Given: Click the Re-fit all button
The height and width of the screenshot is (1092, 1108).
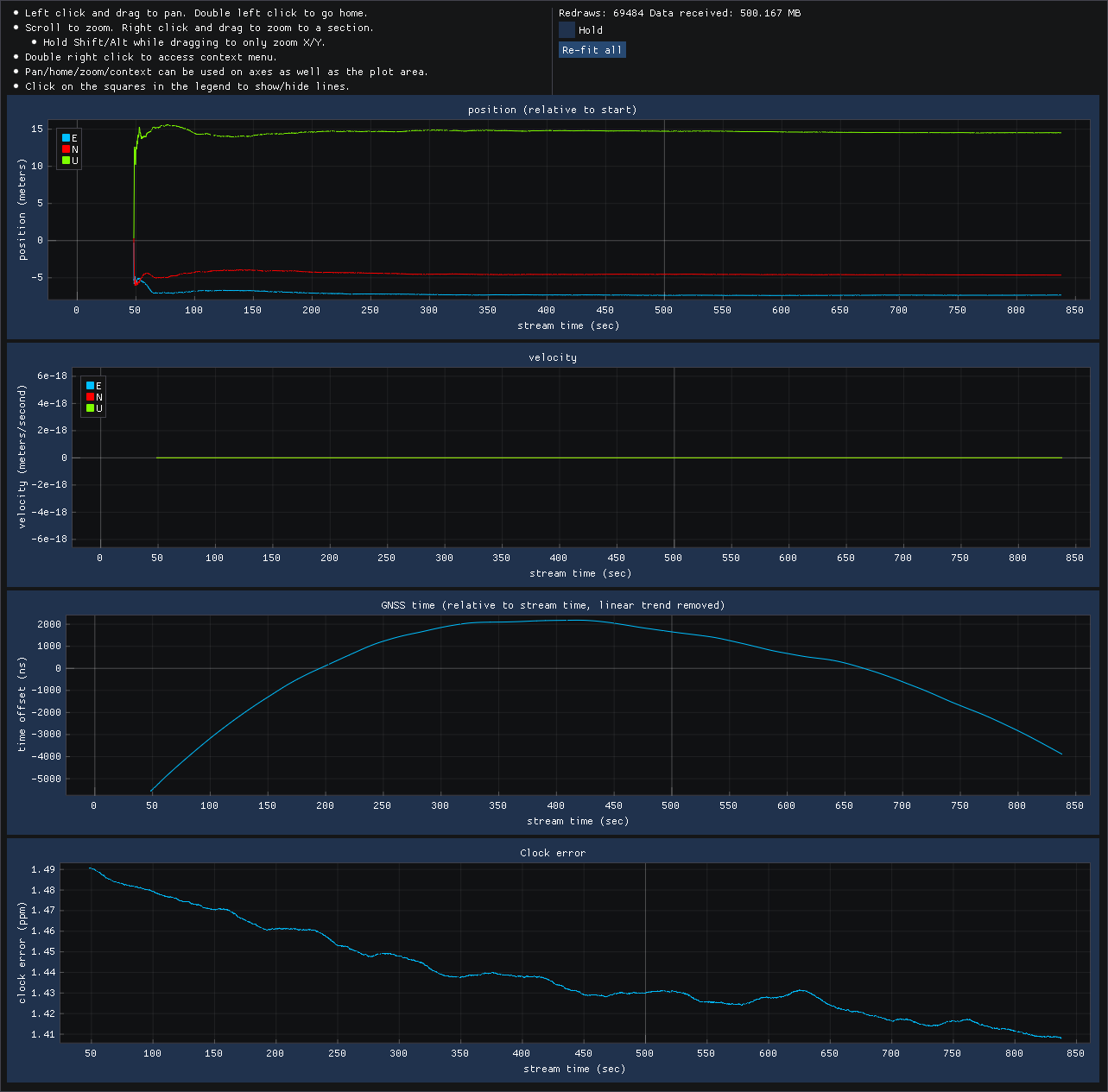Looking at the screenshot, I should pyautogui.click(x=592, y=50).
